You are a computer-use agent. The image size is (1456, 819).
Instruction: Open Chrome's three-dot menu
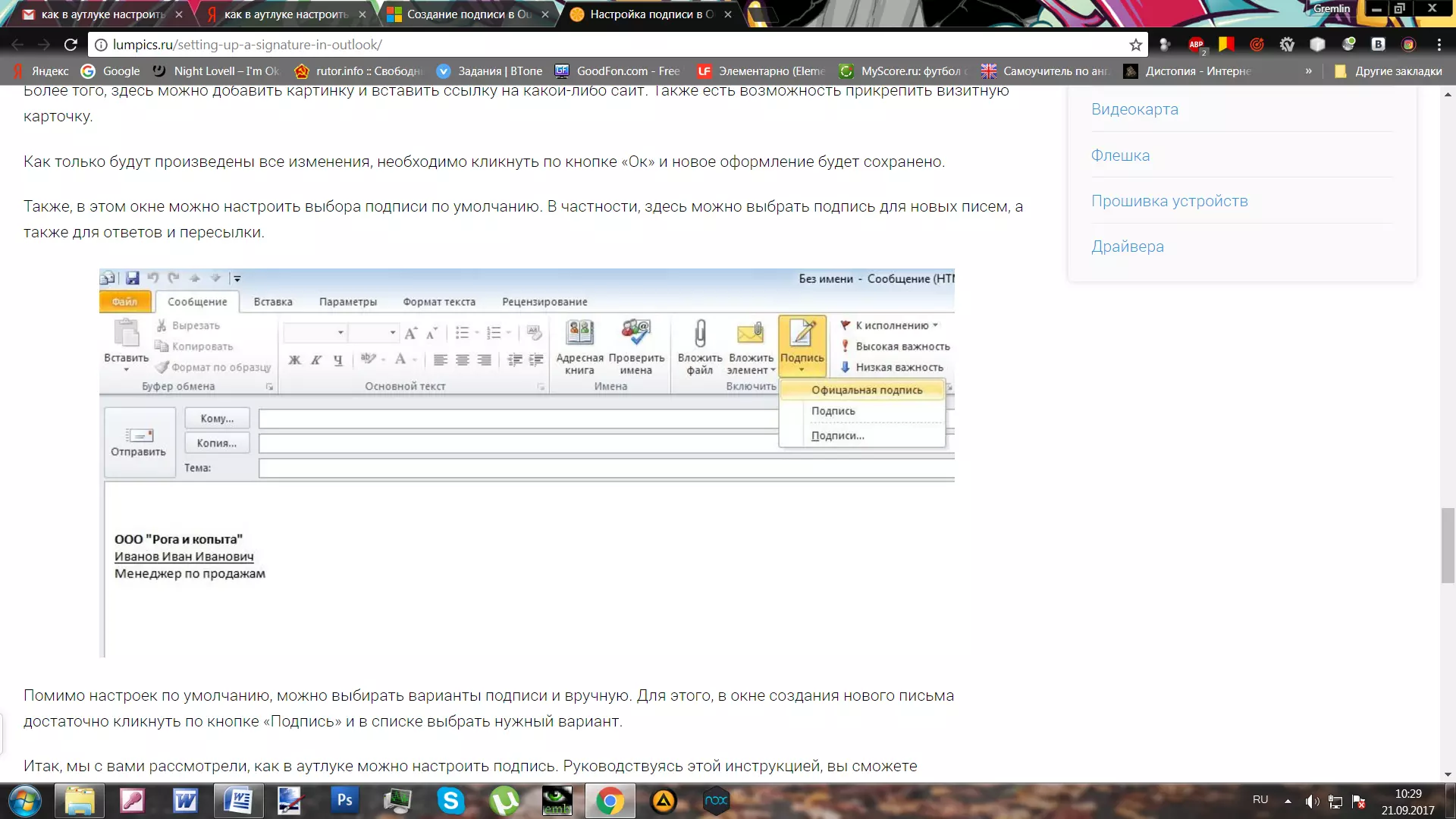1439,45
